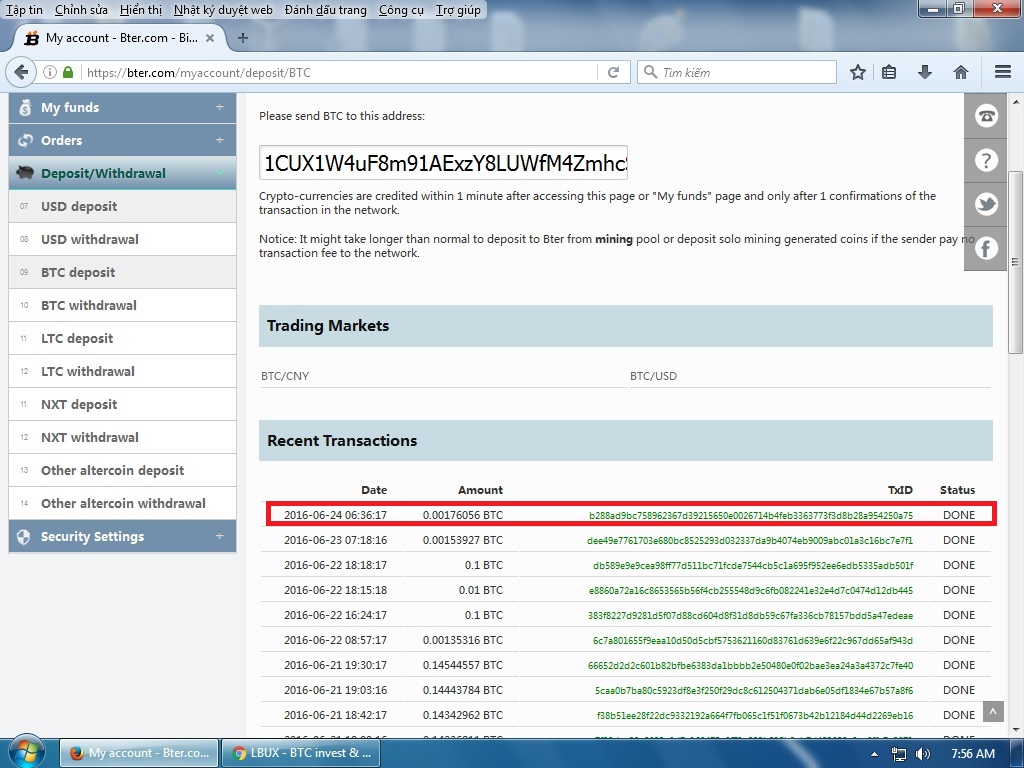Click the Security Settings shield icon

coord(24,537)
